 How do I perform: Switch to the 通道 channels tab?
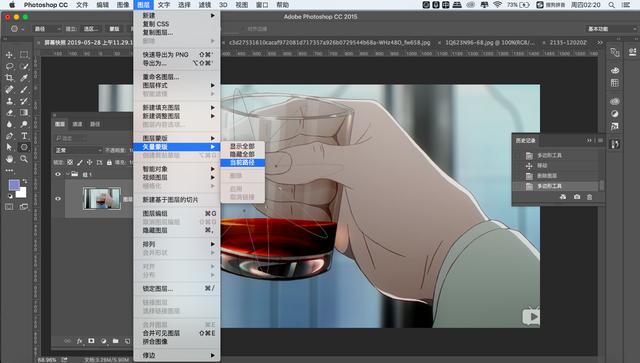[x=77, y=124]
